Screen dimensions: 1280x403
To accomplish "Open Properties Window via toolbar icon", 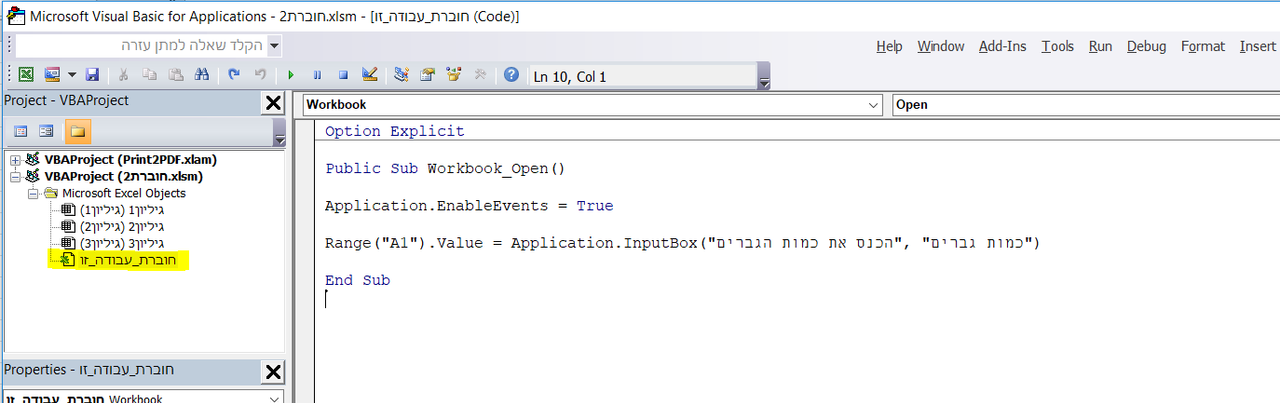I will click(428, 75).
